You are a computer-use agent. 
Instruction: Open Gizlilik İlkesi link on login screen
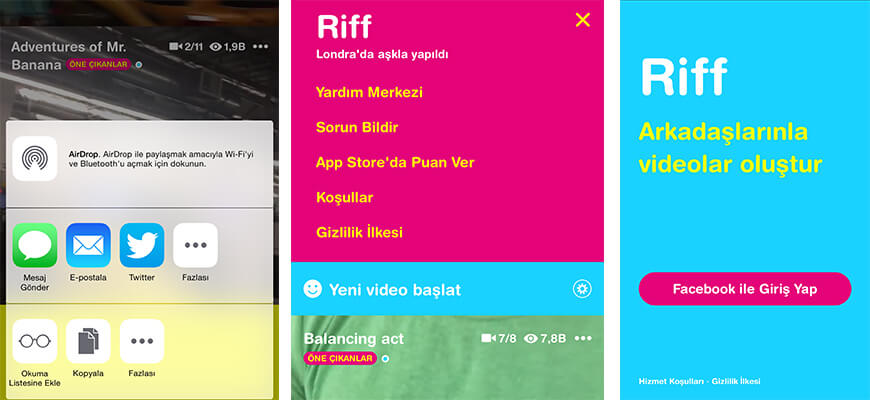tap(735, 382)
